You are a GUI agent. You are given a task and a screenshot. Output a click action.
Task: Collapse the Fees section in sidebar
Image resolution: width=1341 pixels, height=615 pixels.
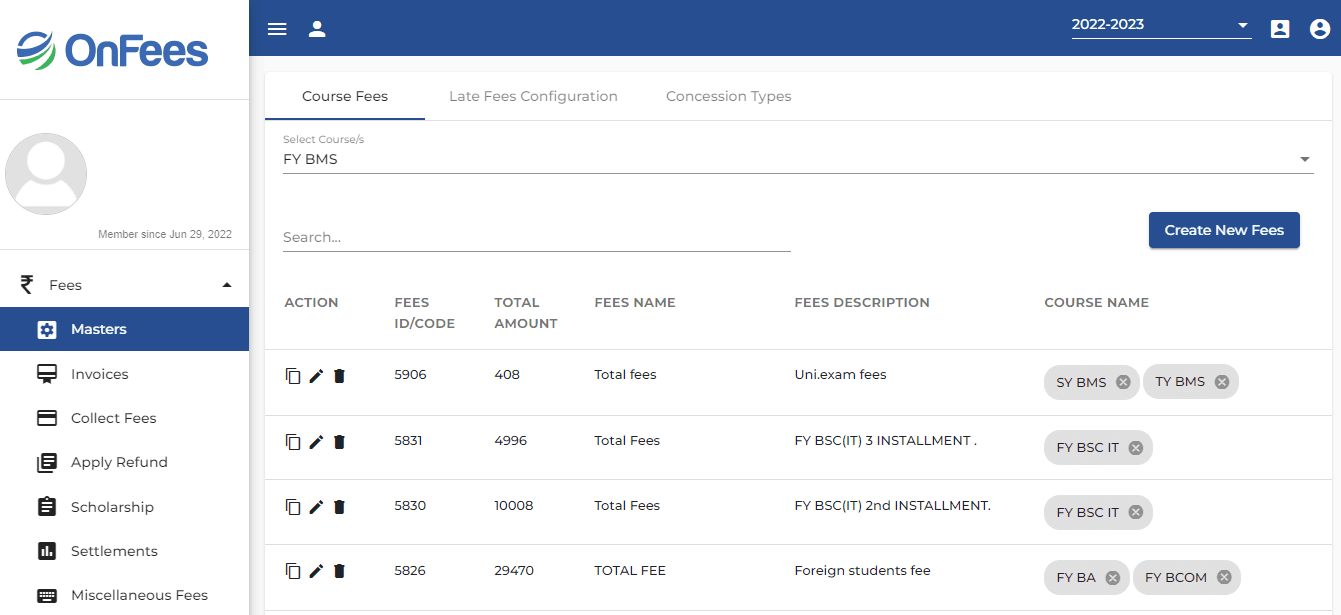pos(227,284)
